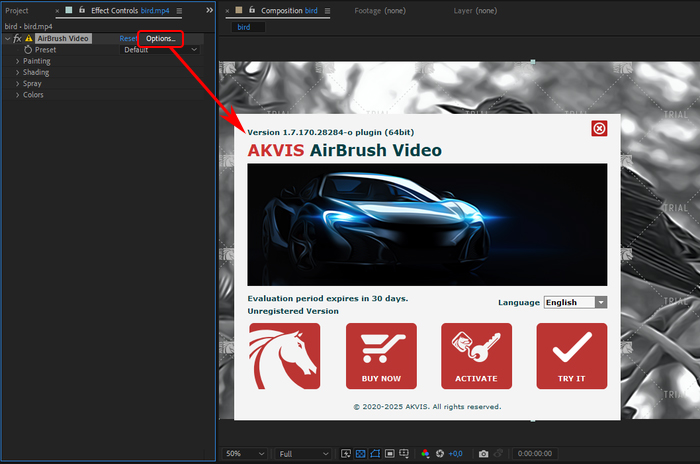Screen dimensions: 700x464
Task: Click the Region of Interest icon
Action: tap(390, 454)
